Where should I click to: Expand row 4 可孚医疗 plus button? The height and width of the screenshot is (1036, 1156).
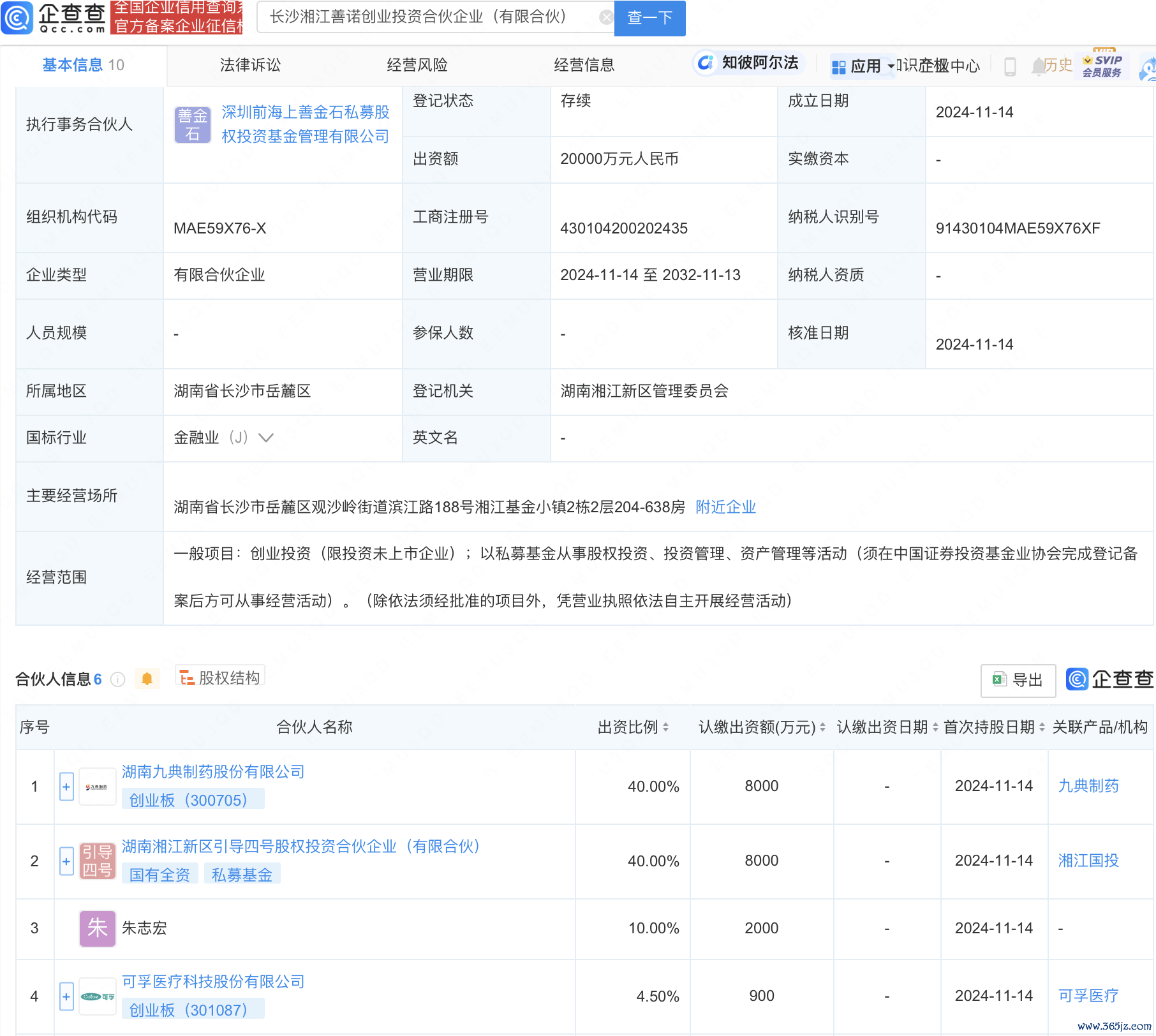click(x=66, y=996)
